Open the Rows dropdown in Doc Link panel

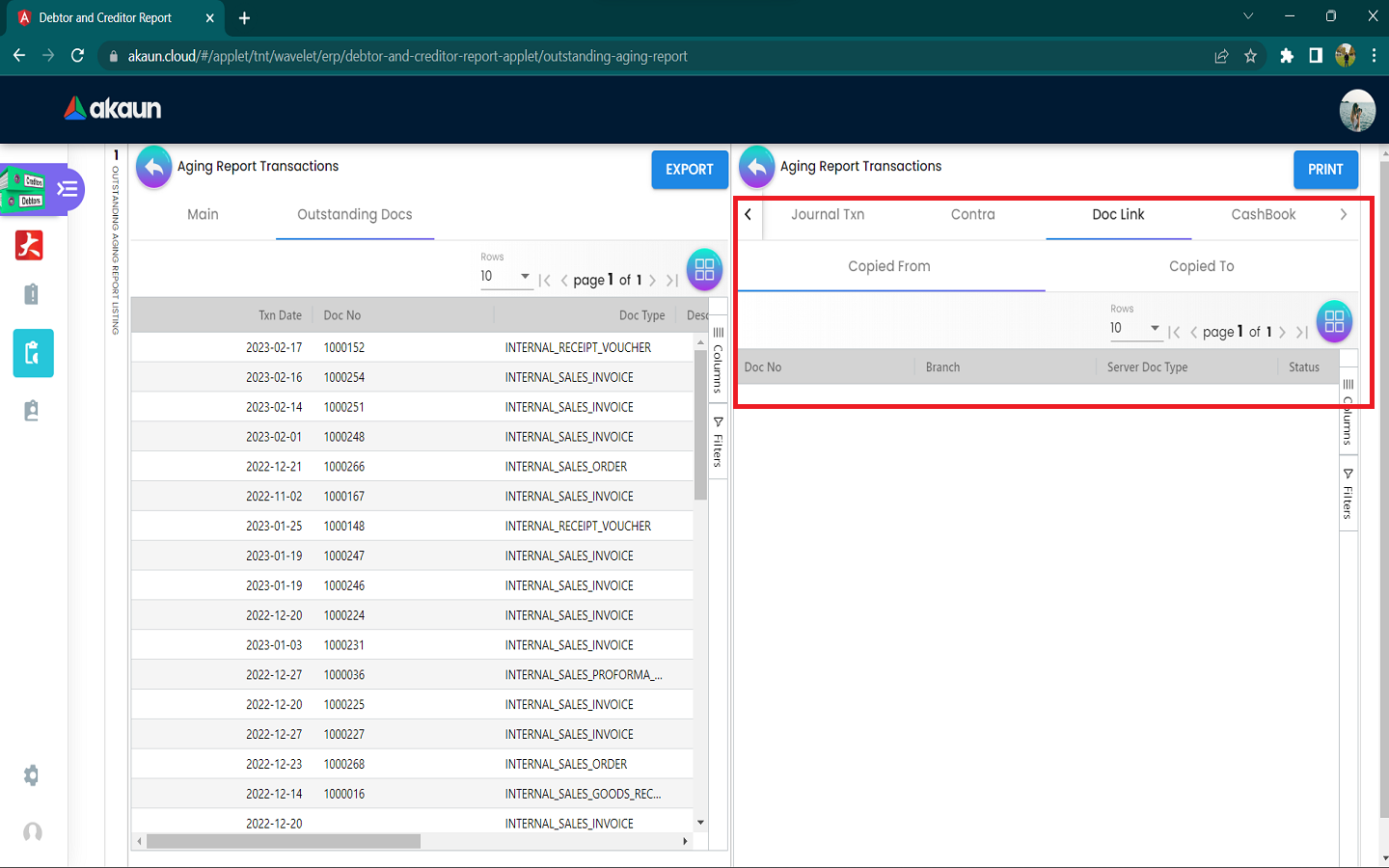tap(1134, 329)
